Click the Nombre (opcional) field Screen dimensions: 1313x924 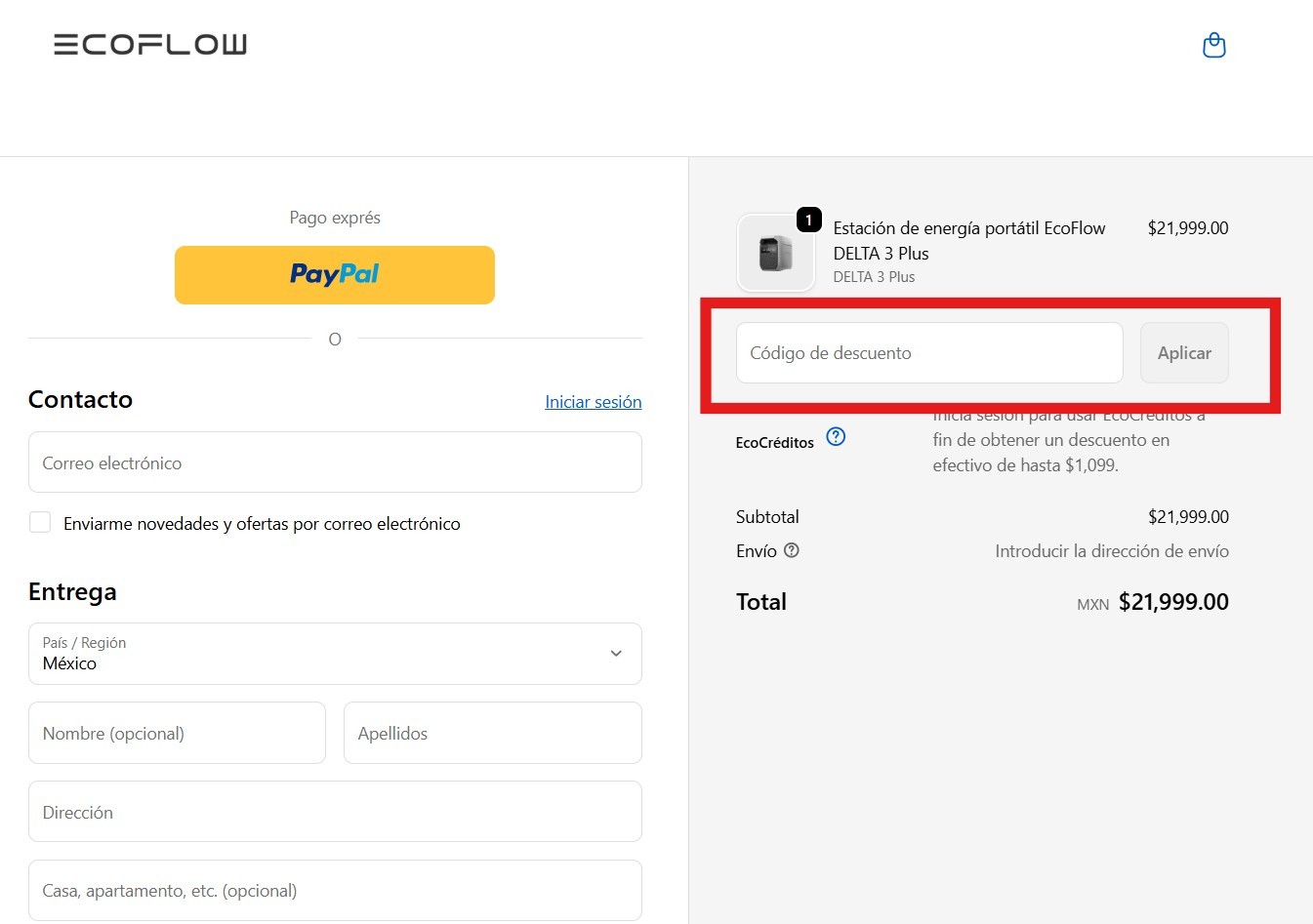177,734
